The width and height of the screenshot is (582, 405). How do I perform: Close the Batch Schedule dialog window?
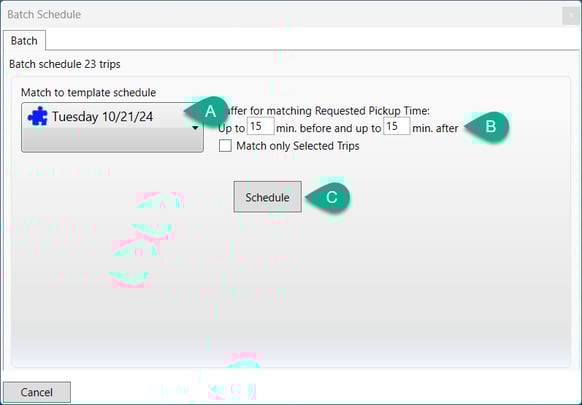570,15
